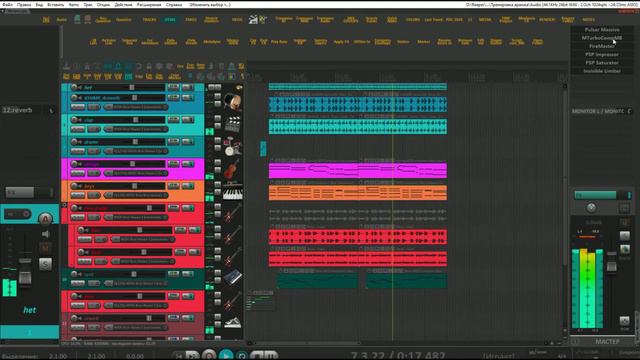
Task: Select MTurboCompMB in the FX list
Action: [602, 38]
